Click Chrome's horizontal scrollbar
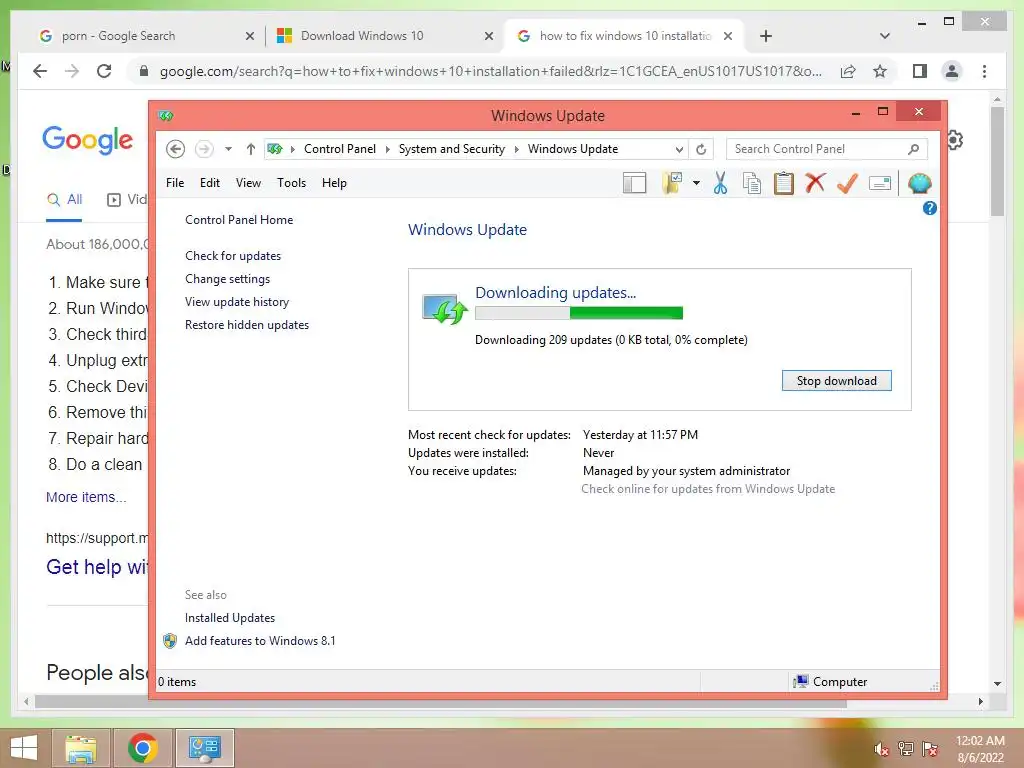This screenshot has height=768, width=1024. point(441,702)
